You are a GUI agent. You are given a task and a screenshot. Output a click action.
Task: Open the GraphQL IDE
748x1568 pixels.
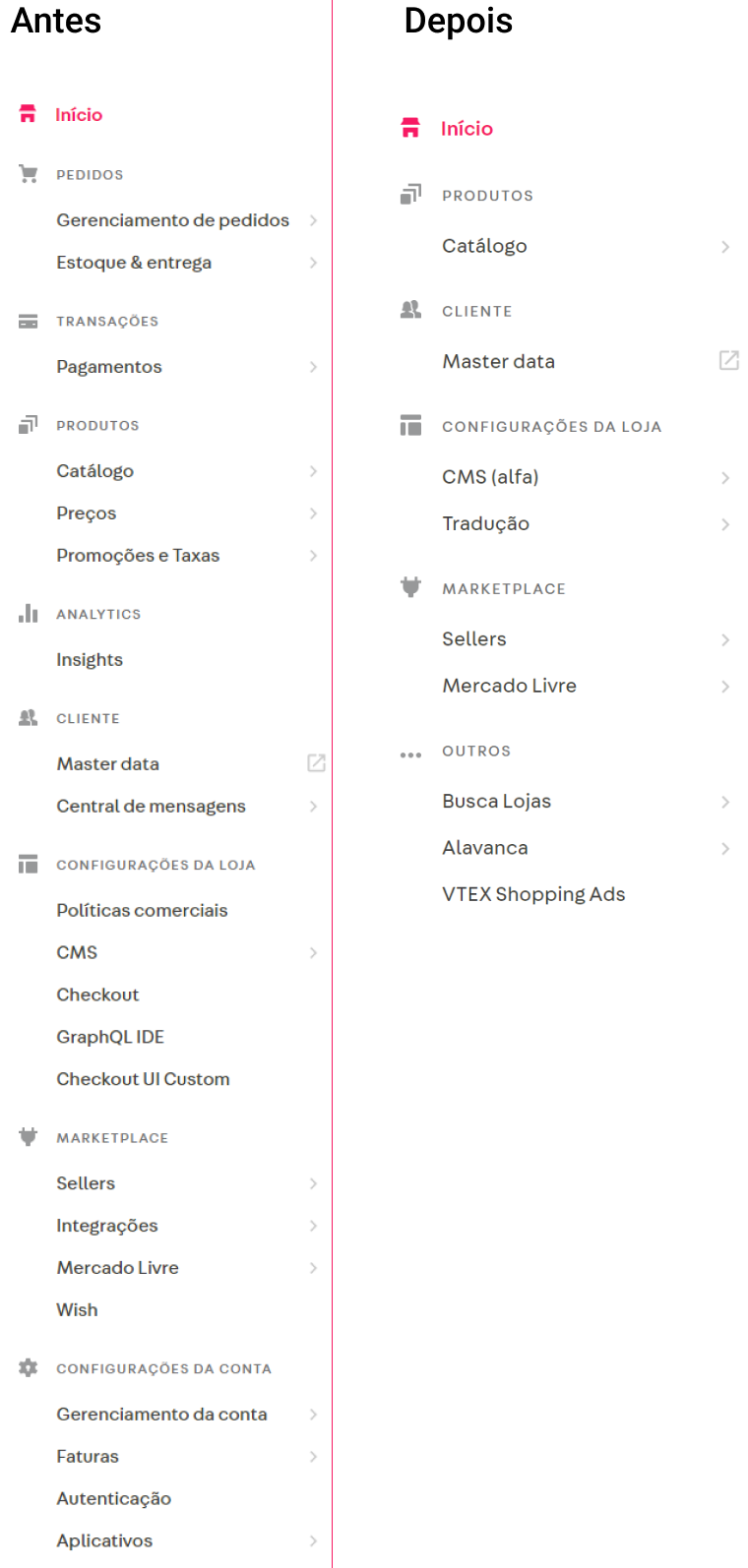click(110, 1036)
